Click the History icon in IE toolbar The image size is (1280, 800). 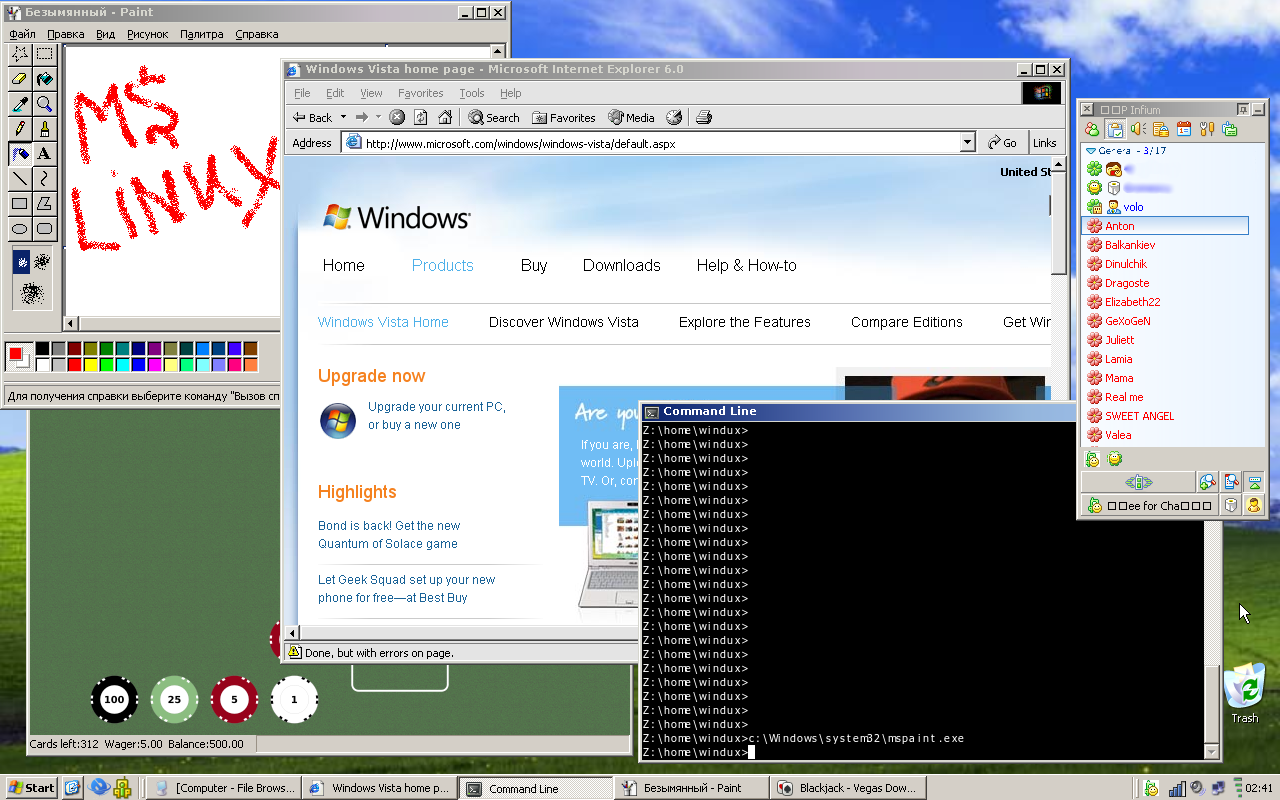coord(674,117)
